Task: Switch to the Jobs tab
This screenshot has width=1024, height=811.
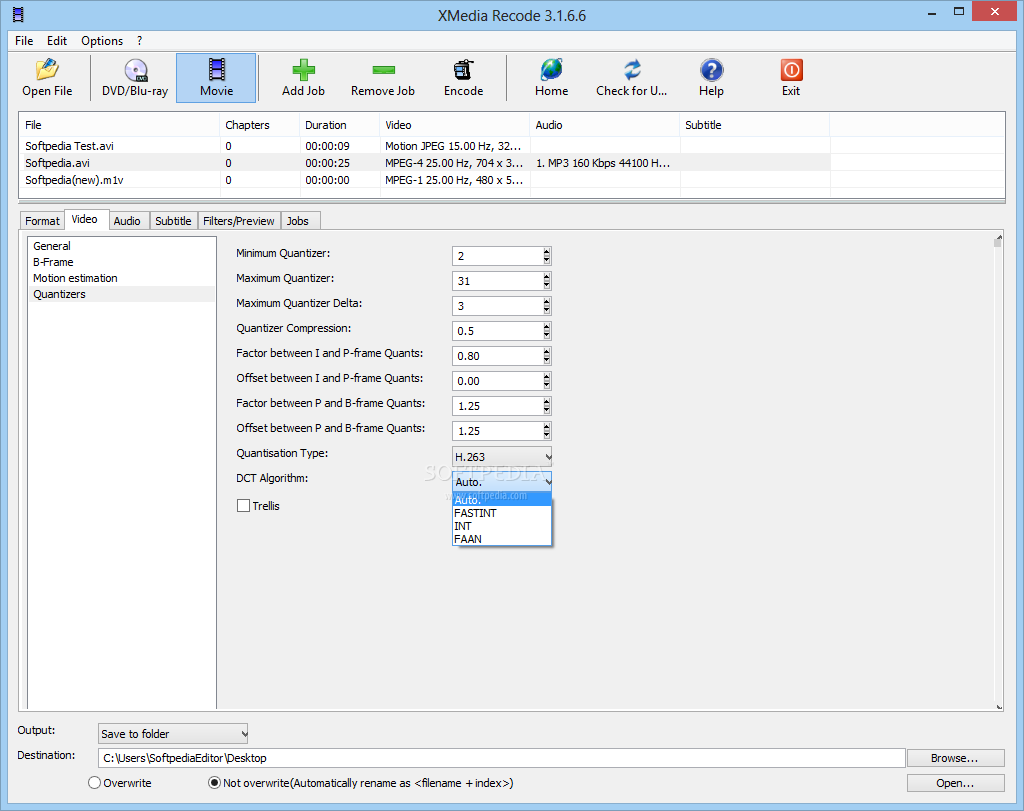Action: (x=298, y=221)
